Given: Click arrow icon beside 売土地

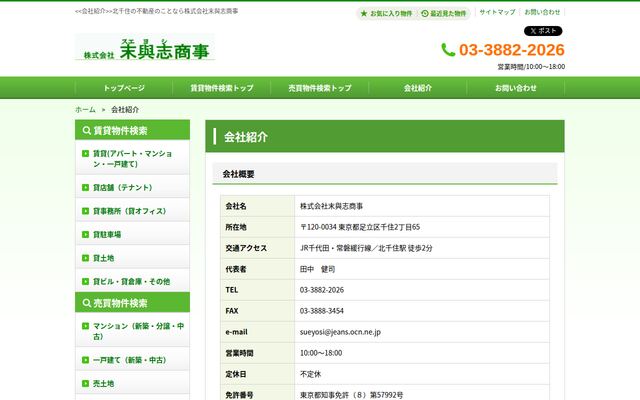Looking at the screenshot, I should (x=85, y=384).
